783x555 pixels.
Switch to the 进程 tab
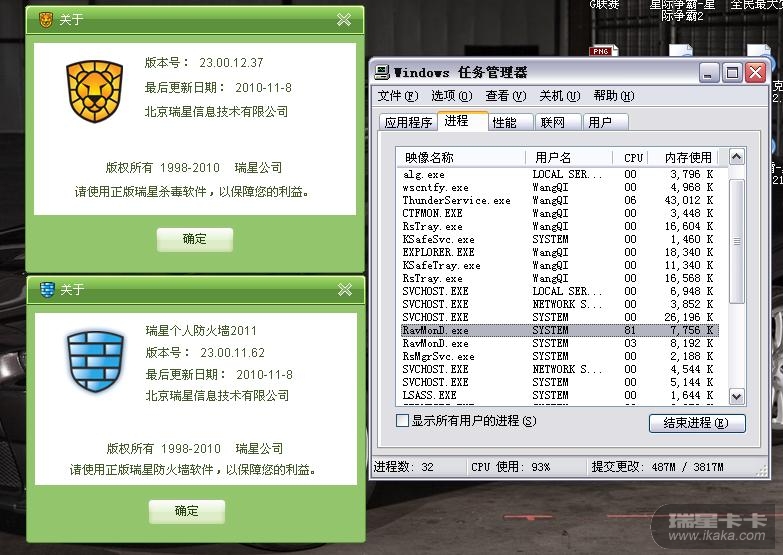click(x=462, y=121)
